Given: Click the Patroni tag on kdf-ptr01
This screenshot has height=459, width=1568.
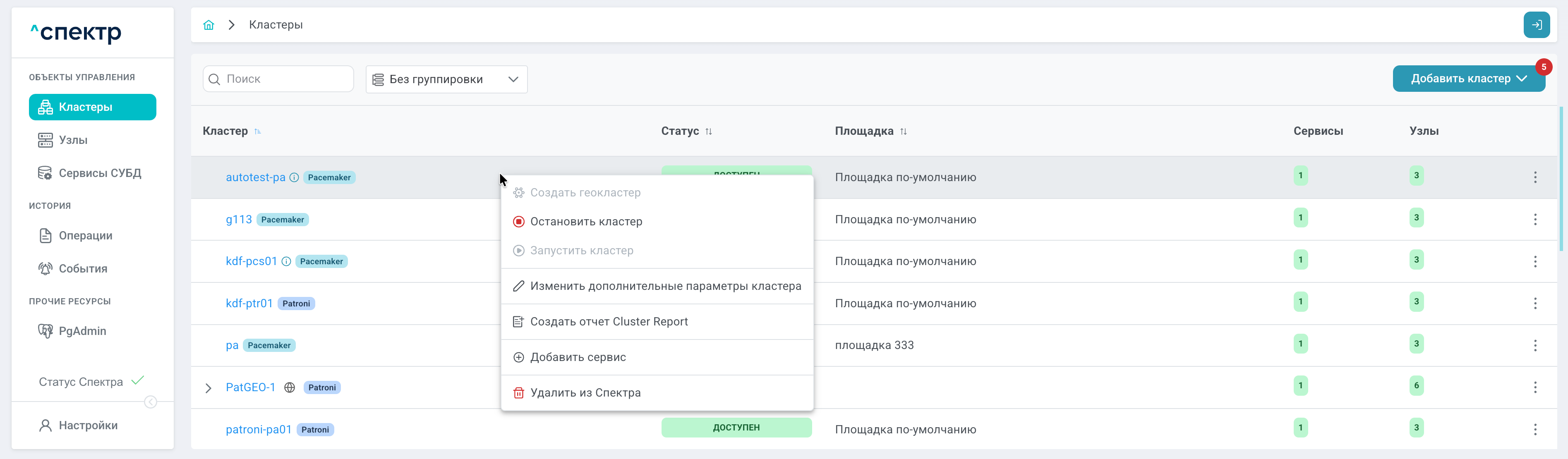Looking at the screenshot, I should (x=297, y=304).
